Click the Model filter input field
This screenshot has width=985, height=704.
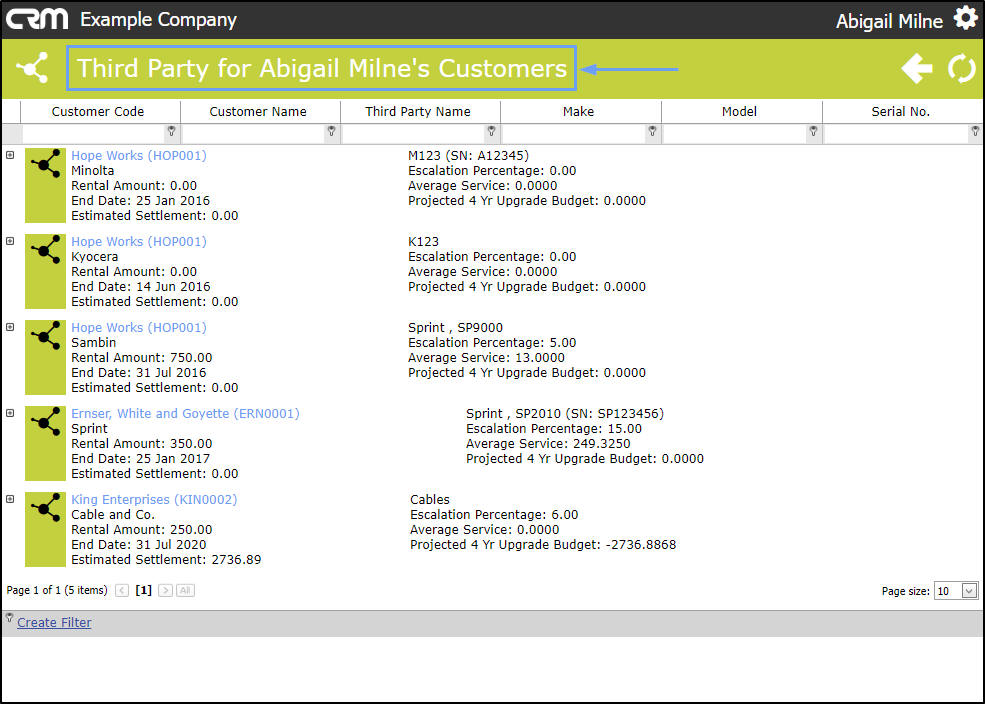736,133
